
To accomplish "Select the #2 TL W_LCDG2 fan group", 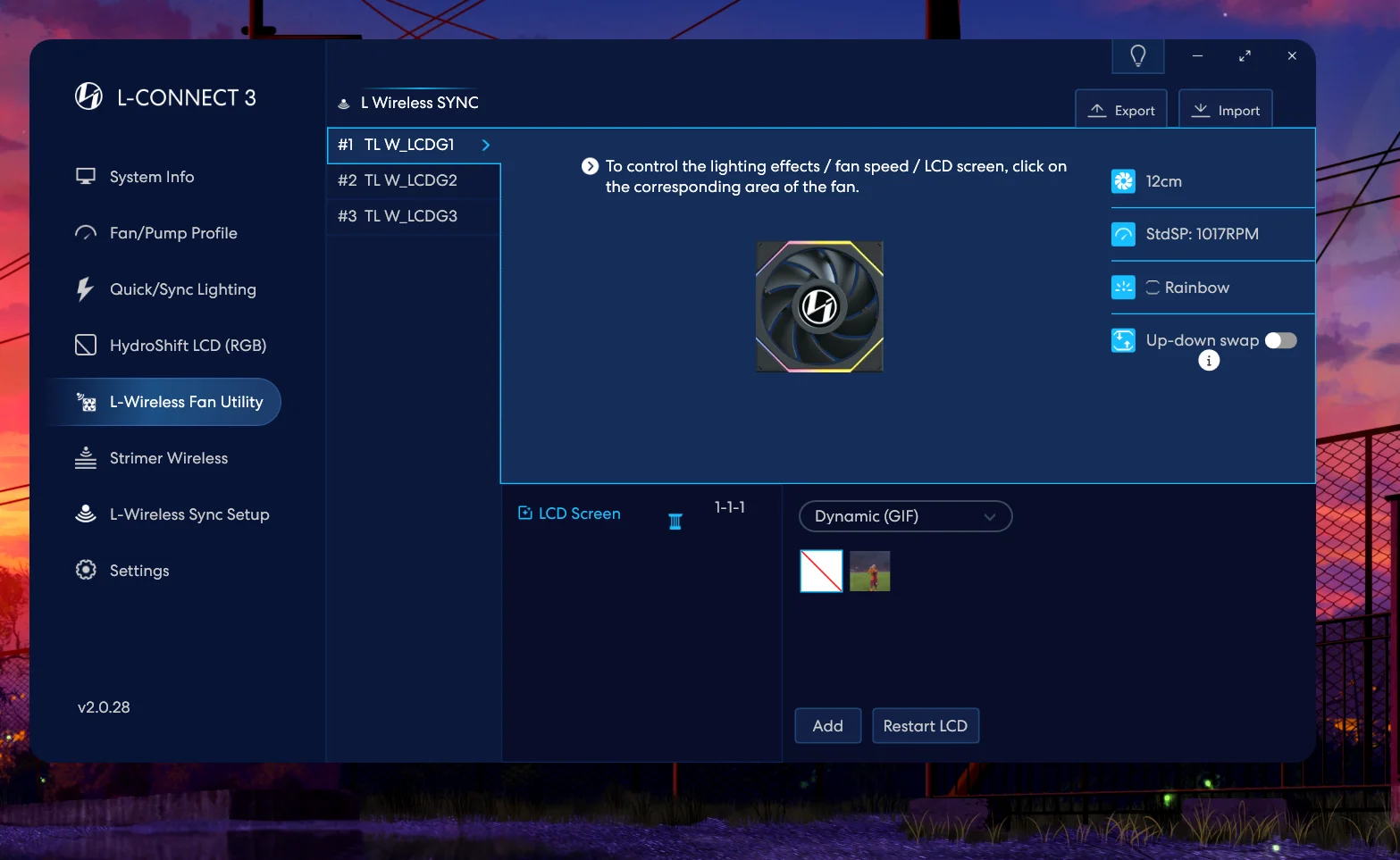I will click(x=414, y=180).
